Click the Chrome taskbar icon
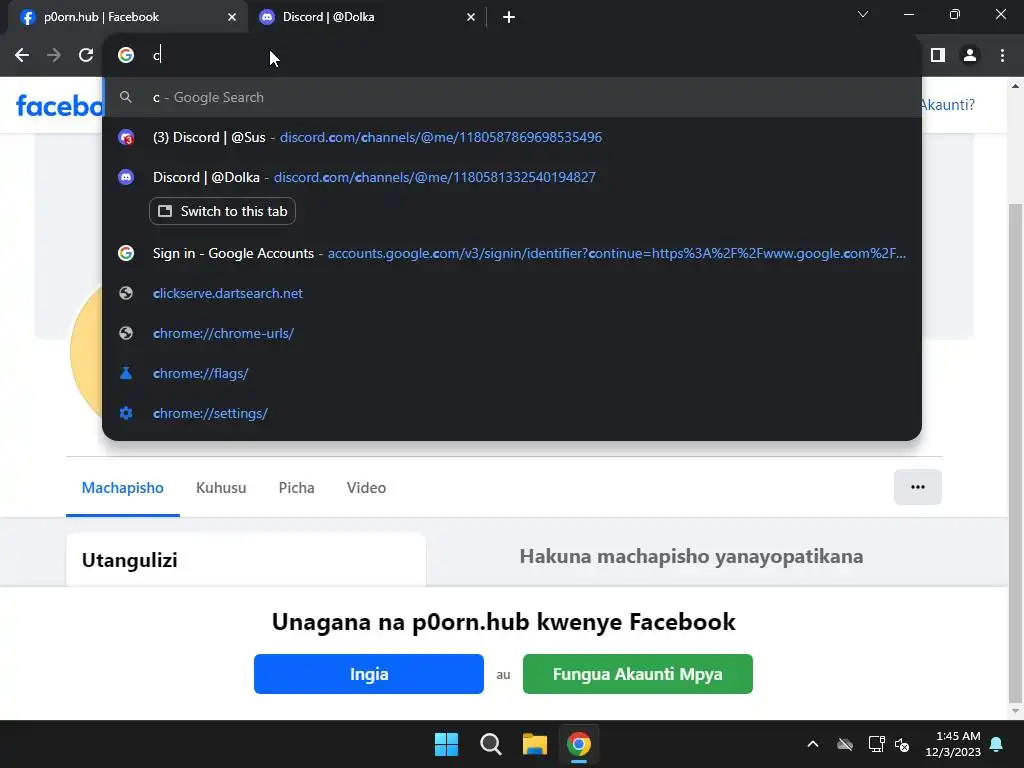 (x=579, y=744)
